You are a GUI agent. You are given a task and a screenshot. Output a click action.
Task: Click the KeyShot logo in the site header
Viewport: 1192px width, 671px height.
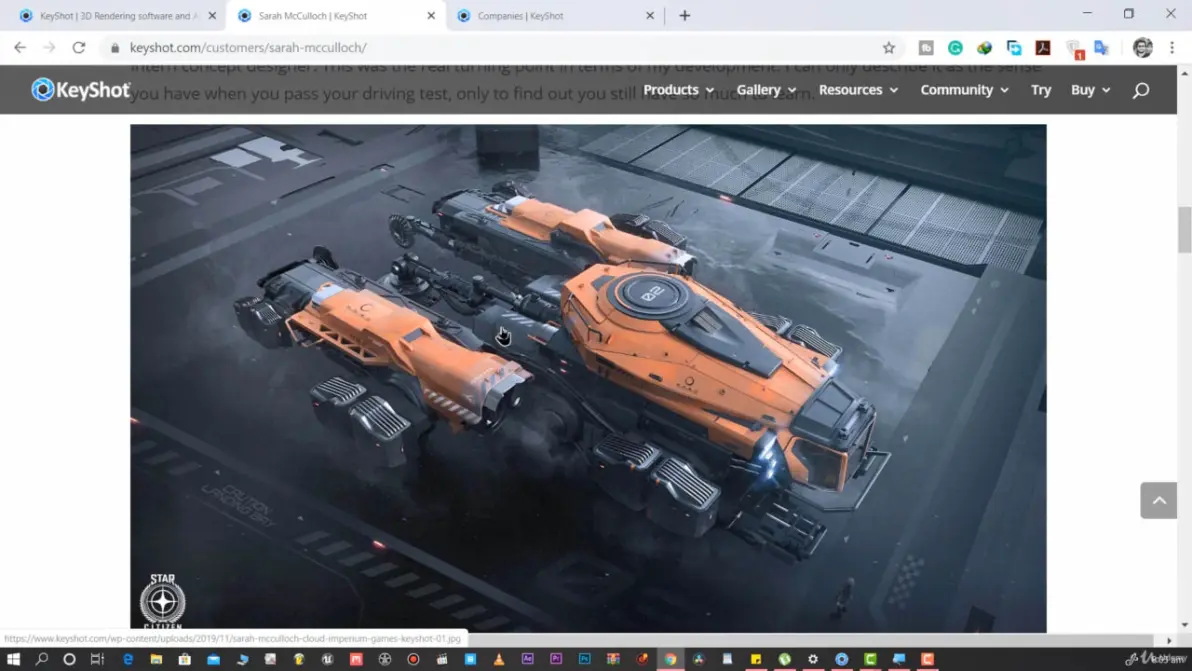81,90
